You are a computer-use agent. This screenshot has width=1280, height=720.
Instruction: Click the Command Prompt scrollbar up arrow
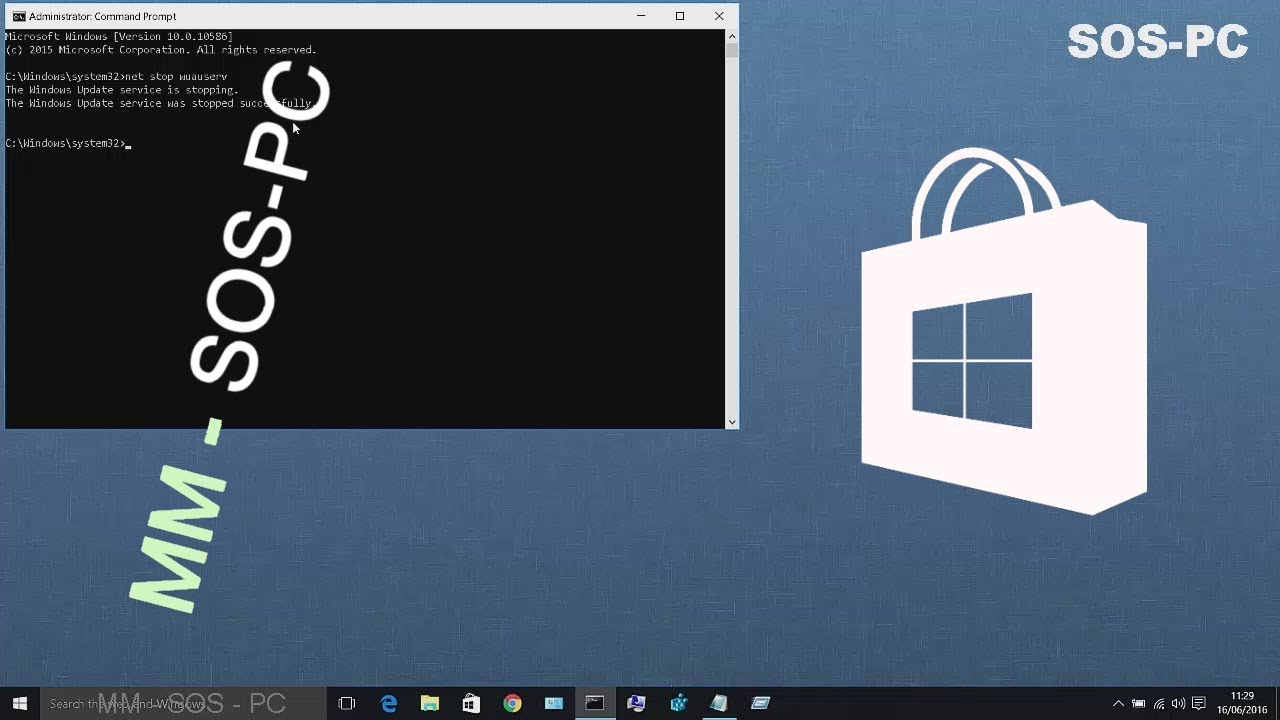(x=732, y=36)
